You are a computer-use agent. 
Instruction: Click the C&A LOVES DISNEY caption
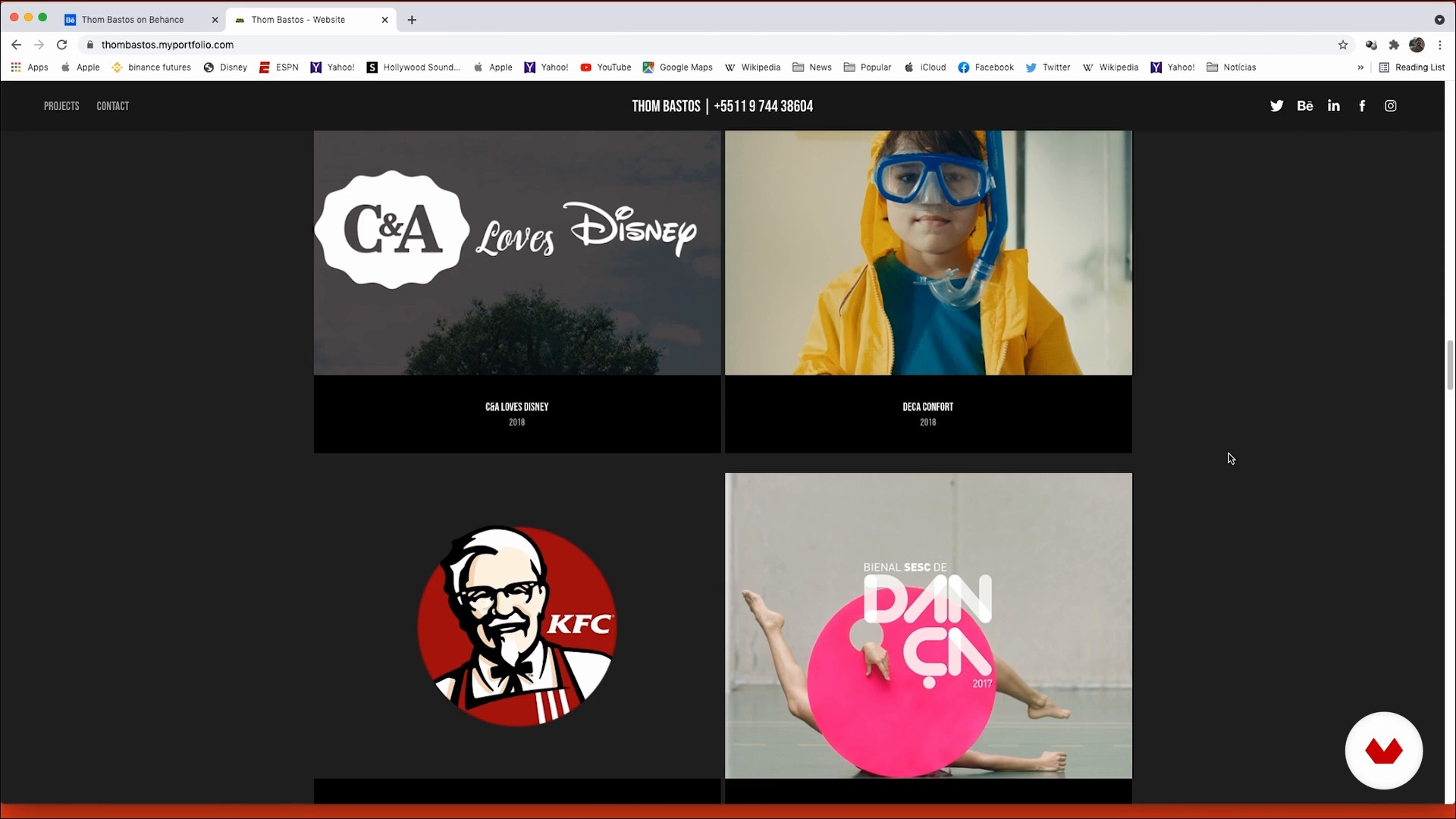[x=517, y=407]
